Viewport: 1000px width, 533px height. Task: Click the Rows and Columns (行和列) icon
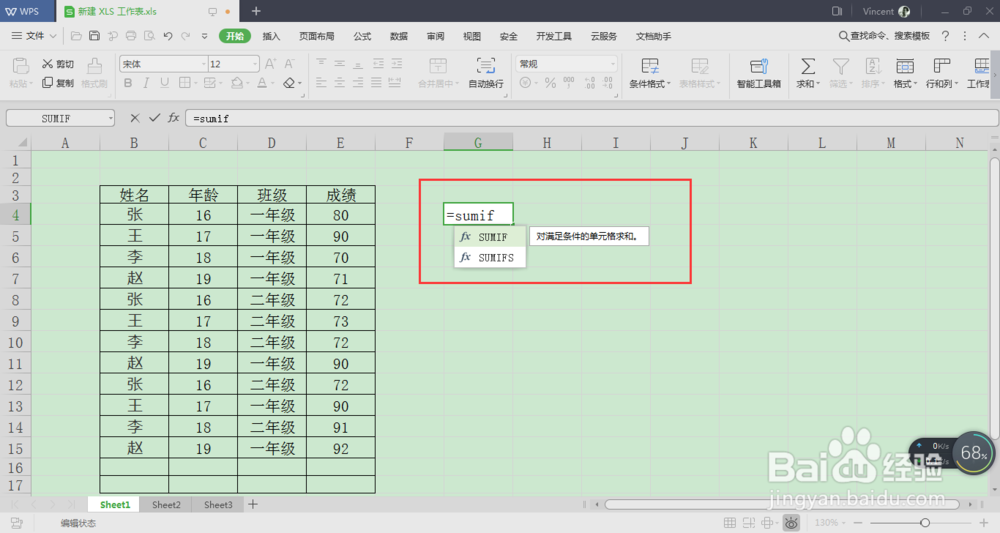click(941, 66)
